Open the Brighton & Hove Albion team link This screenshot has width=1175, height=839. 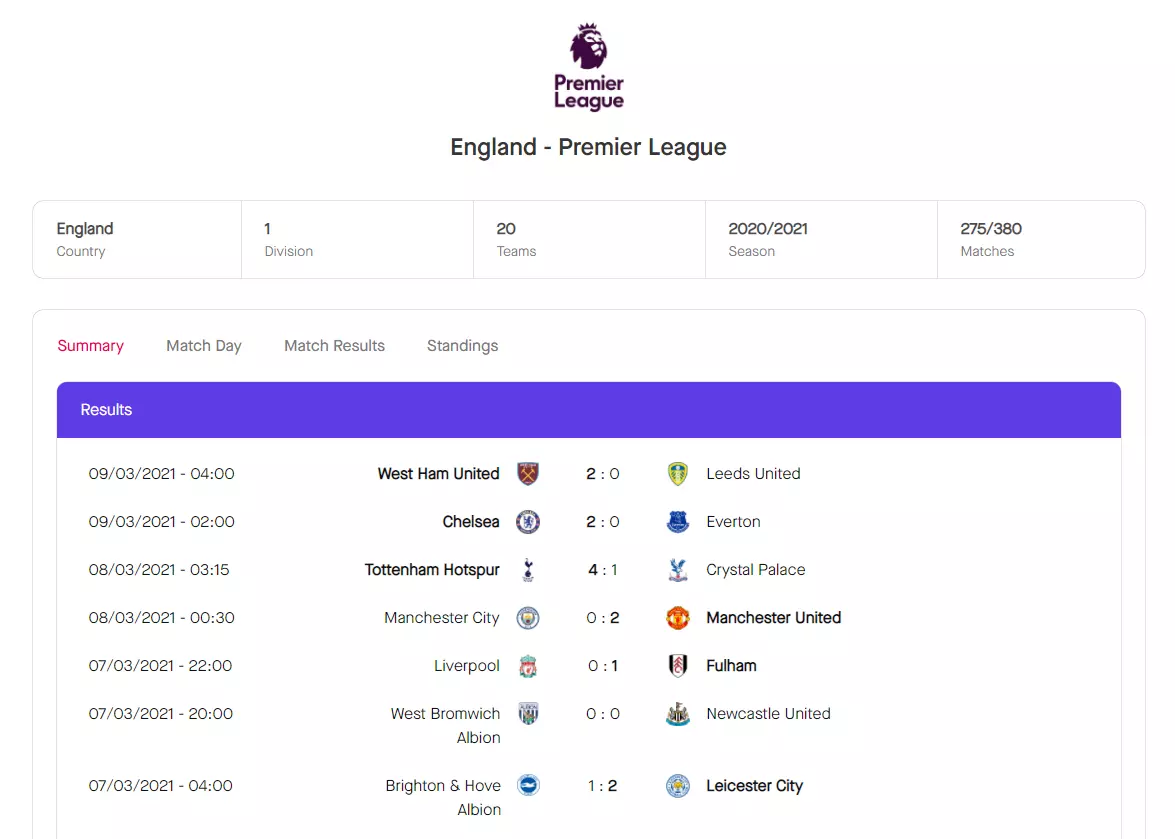tap(443, 797)
